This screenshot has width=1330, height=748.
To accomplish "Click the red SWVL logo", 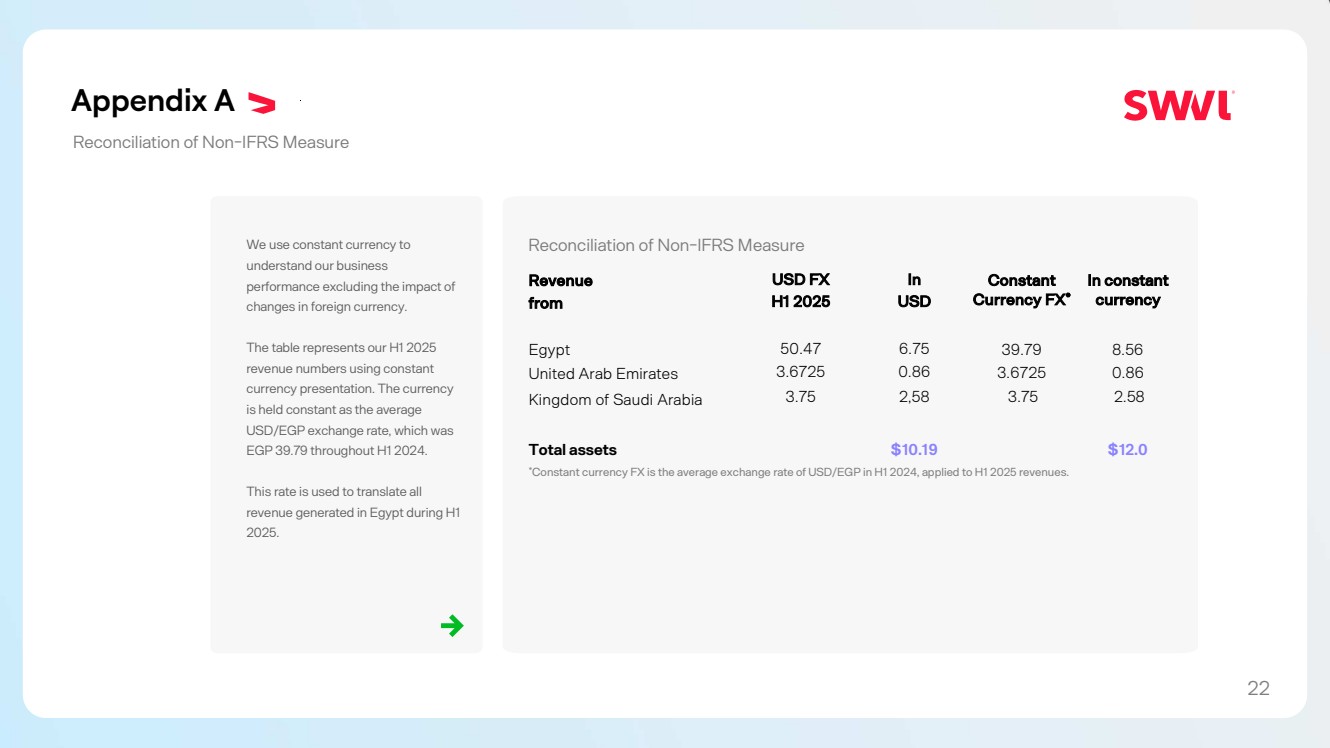I will click(x=1178, y=105).
